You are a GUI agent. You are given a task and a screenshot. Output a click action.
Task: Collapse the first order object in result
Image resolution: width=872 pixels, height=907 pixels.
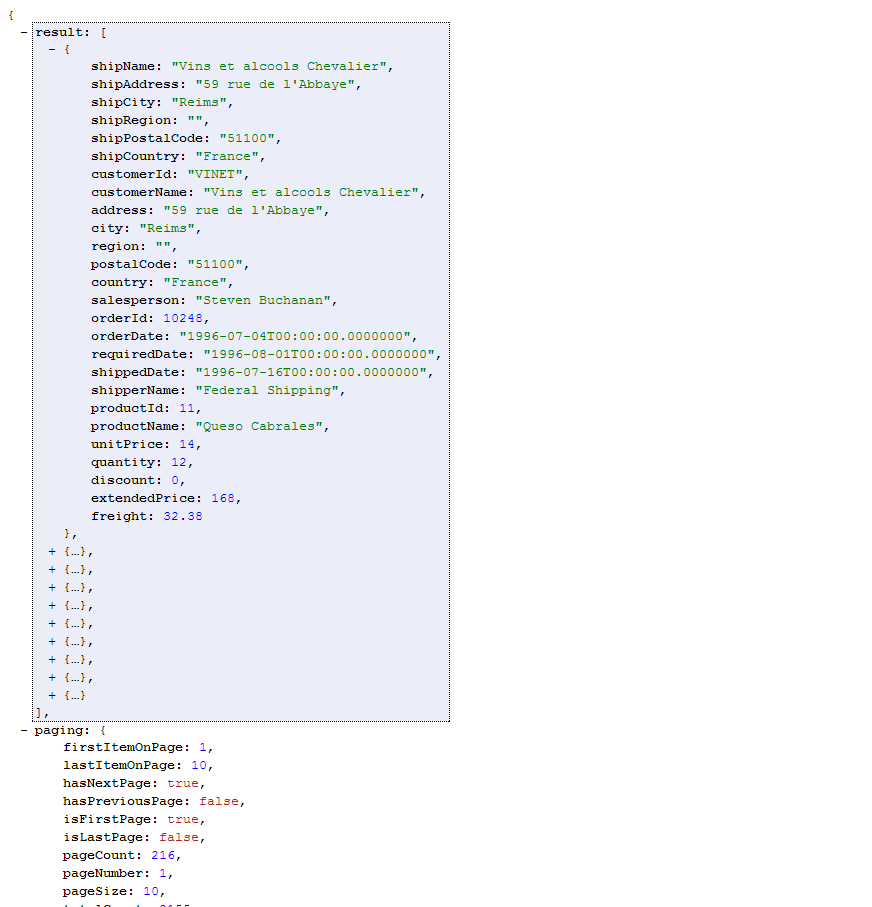[50, 48]
